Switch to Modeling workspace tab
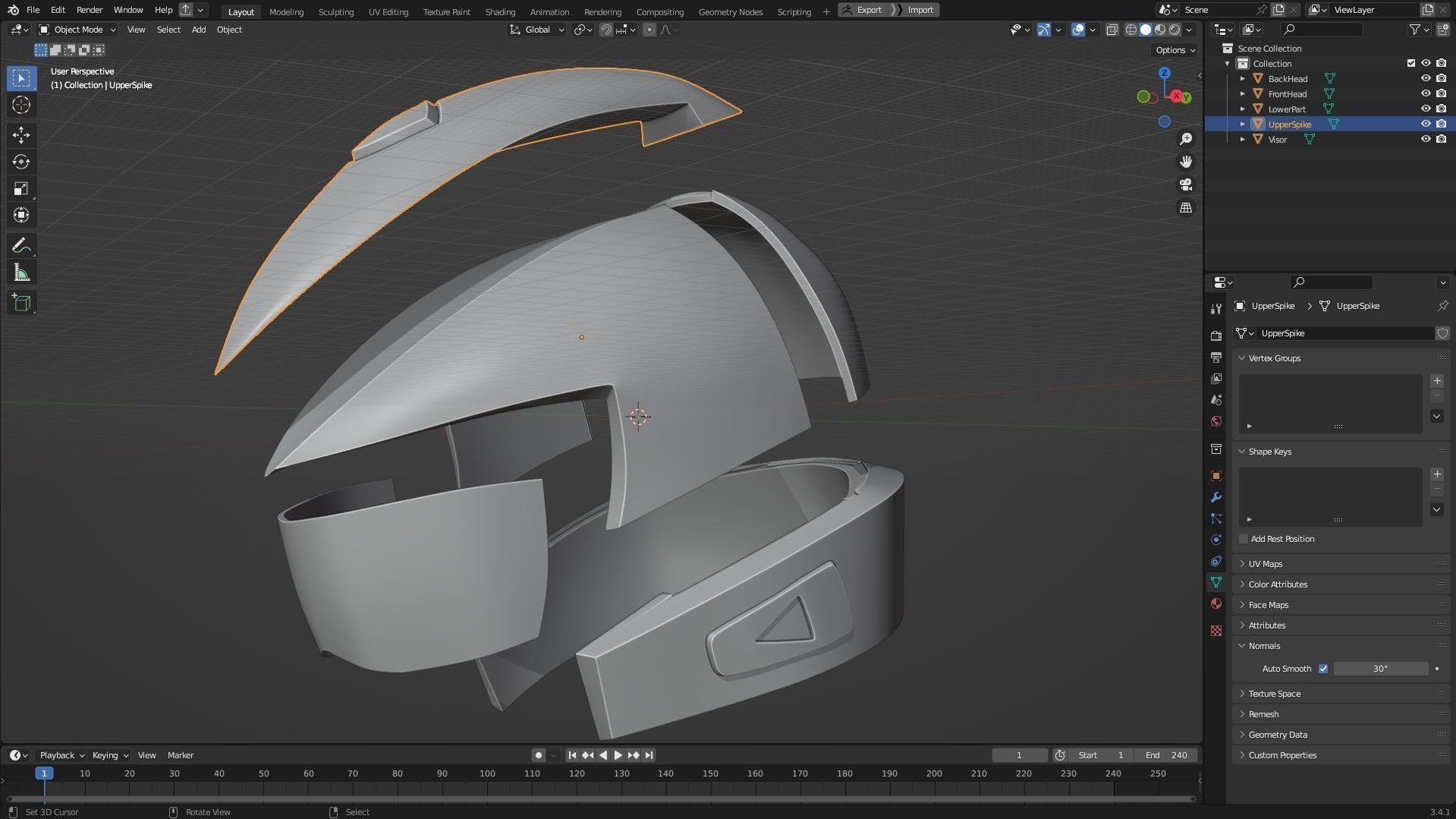The image size is (1456, 819). coord(286,11)
